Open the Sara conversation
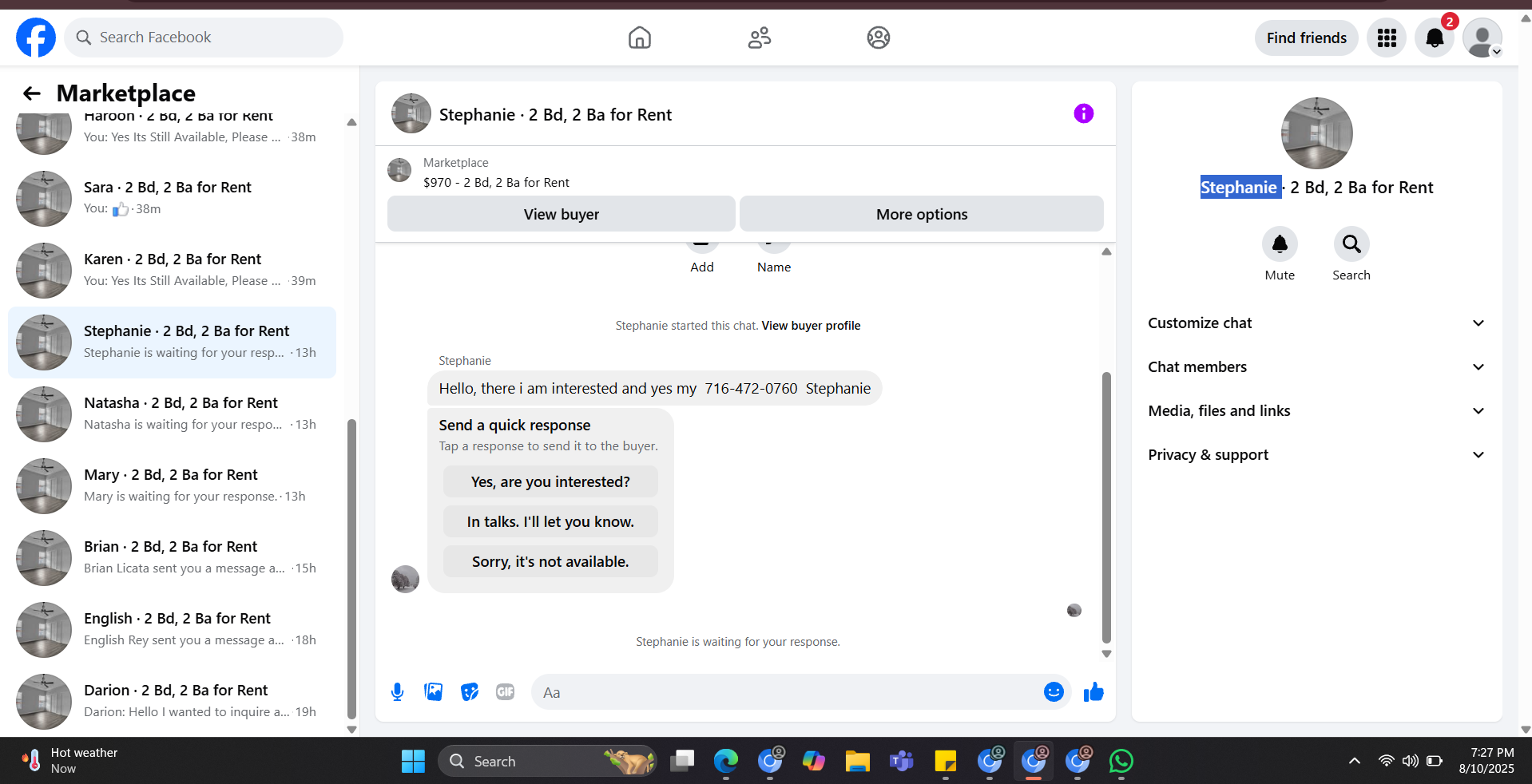The image size is (1532, 784). pyautogui.click(x=172, y=199)
